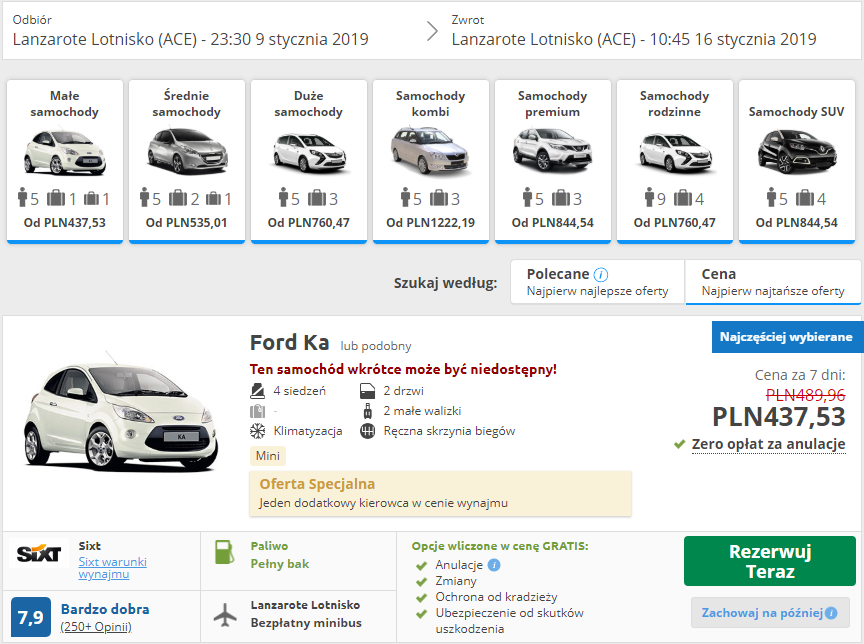The image size is (864, 644).
Task: Select the Duże samochody category card
Action: coord(309,161)
